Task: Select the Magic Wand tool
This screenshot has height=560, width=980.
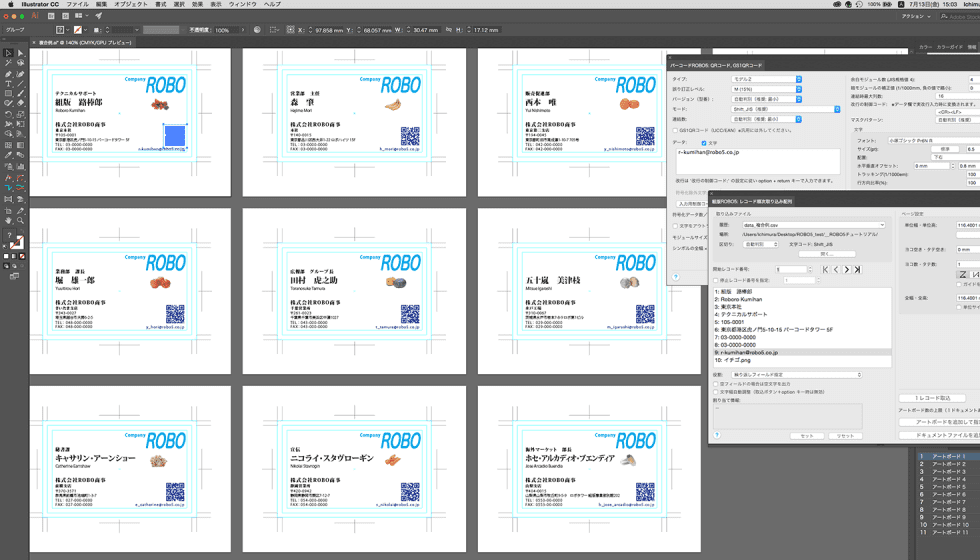Action: (8, 63)
